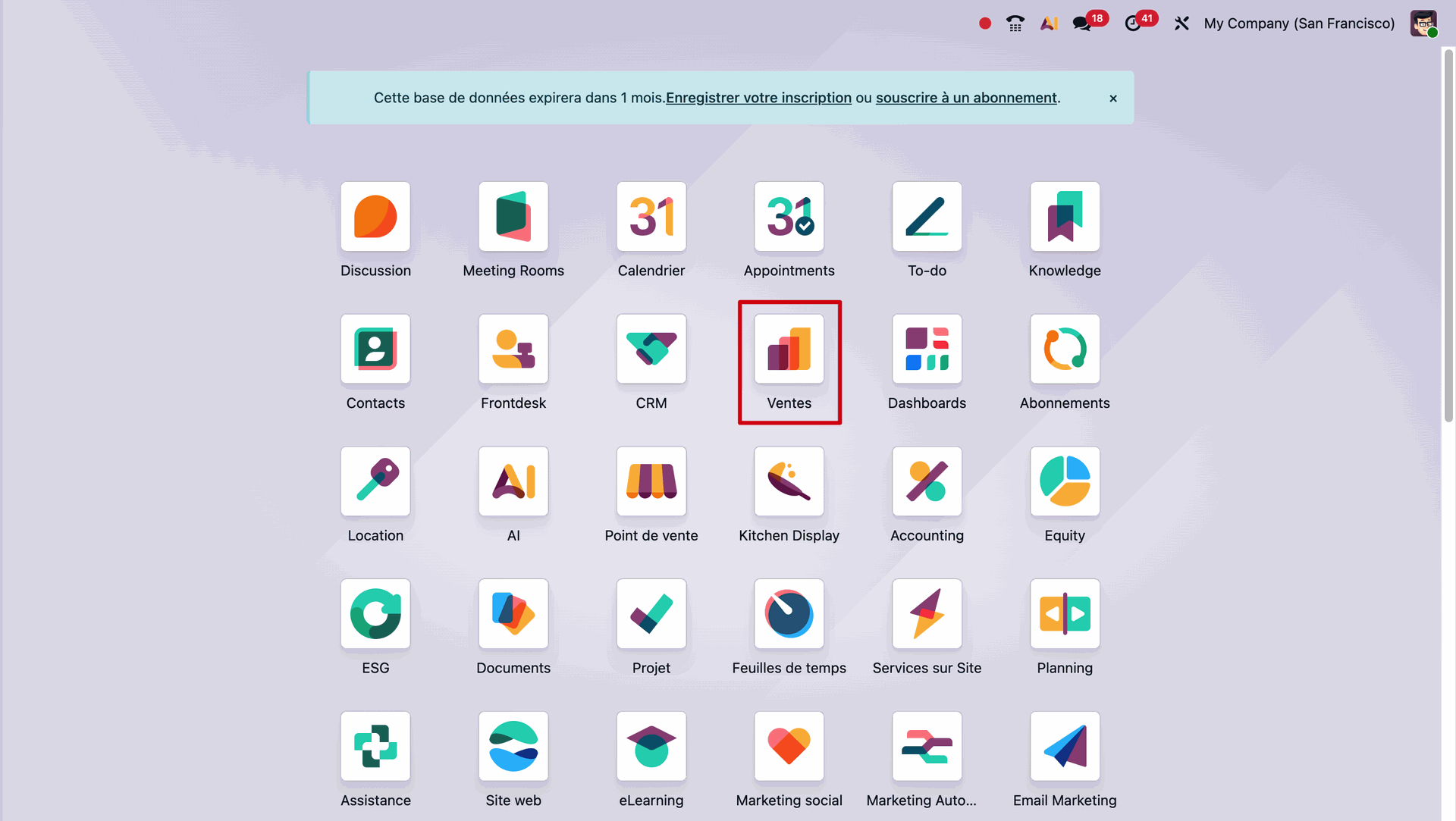
Task: Open the Feuilles de temps app
Action: click(789, 615)
